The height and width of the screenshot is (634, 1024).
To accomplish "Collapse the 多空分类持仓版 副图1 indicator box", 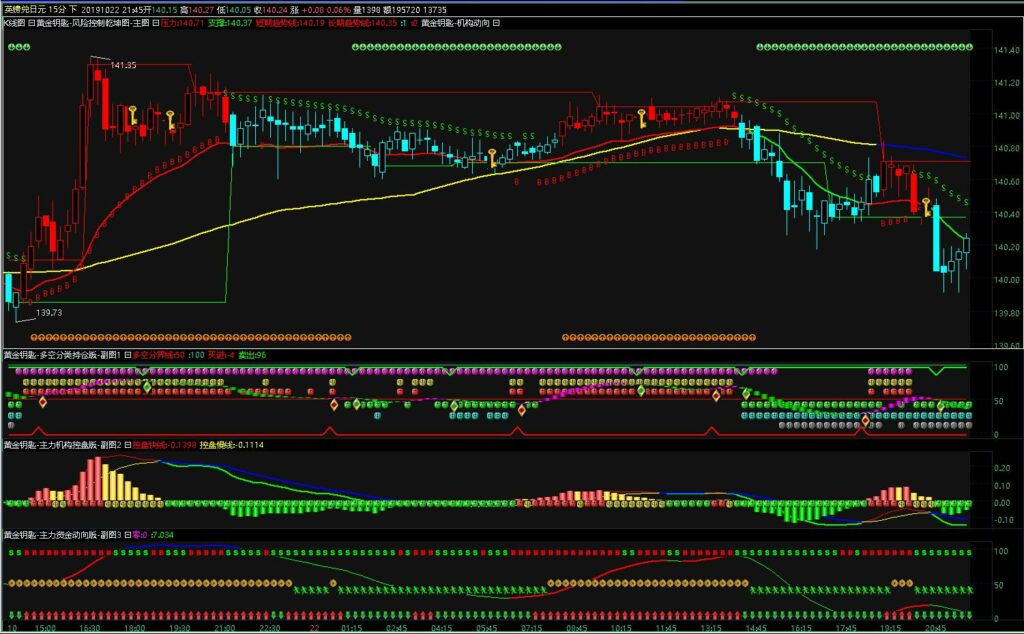I will pos(126,355).
